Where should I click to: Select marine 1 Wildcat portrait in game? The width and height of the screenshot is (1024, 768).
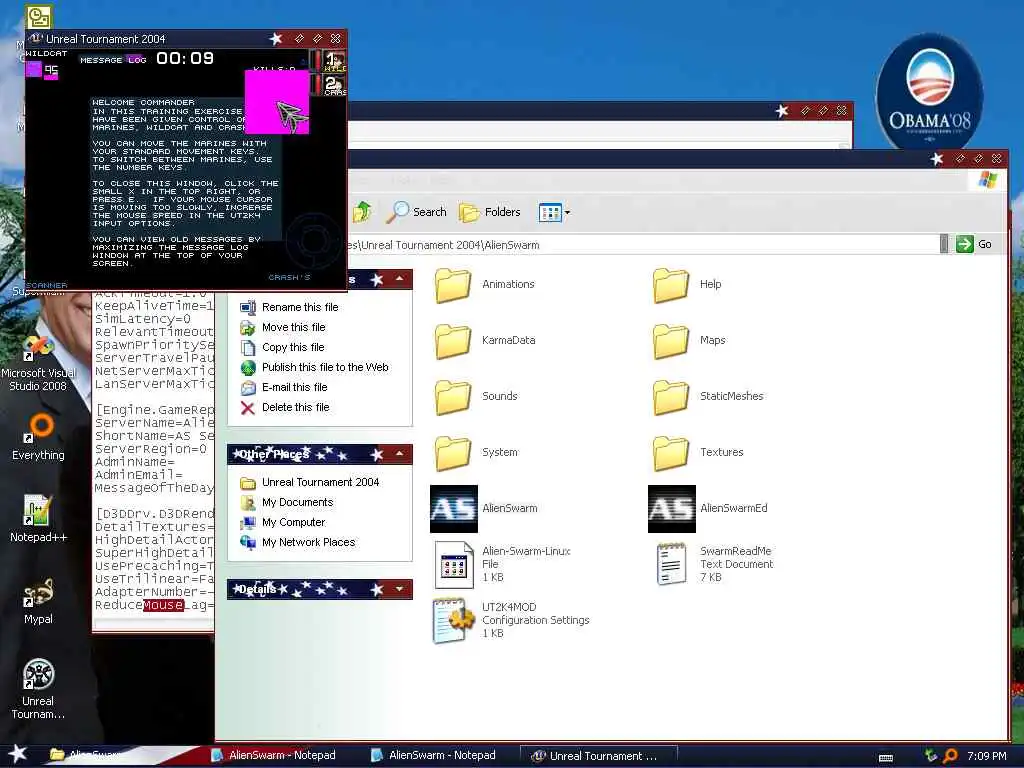334,61
